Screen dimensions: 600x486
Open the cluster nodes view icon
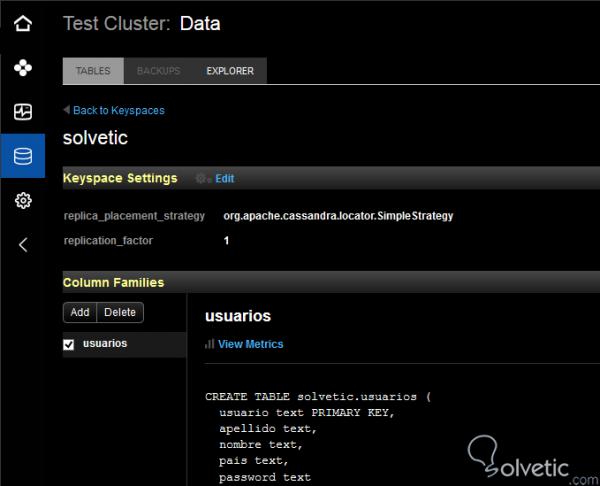[22, 68]
